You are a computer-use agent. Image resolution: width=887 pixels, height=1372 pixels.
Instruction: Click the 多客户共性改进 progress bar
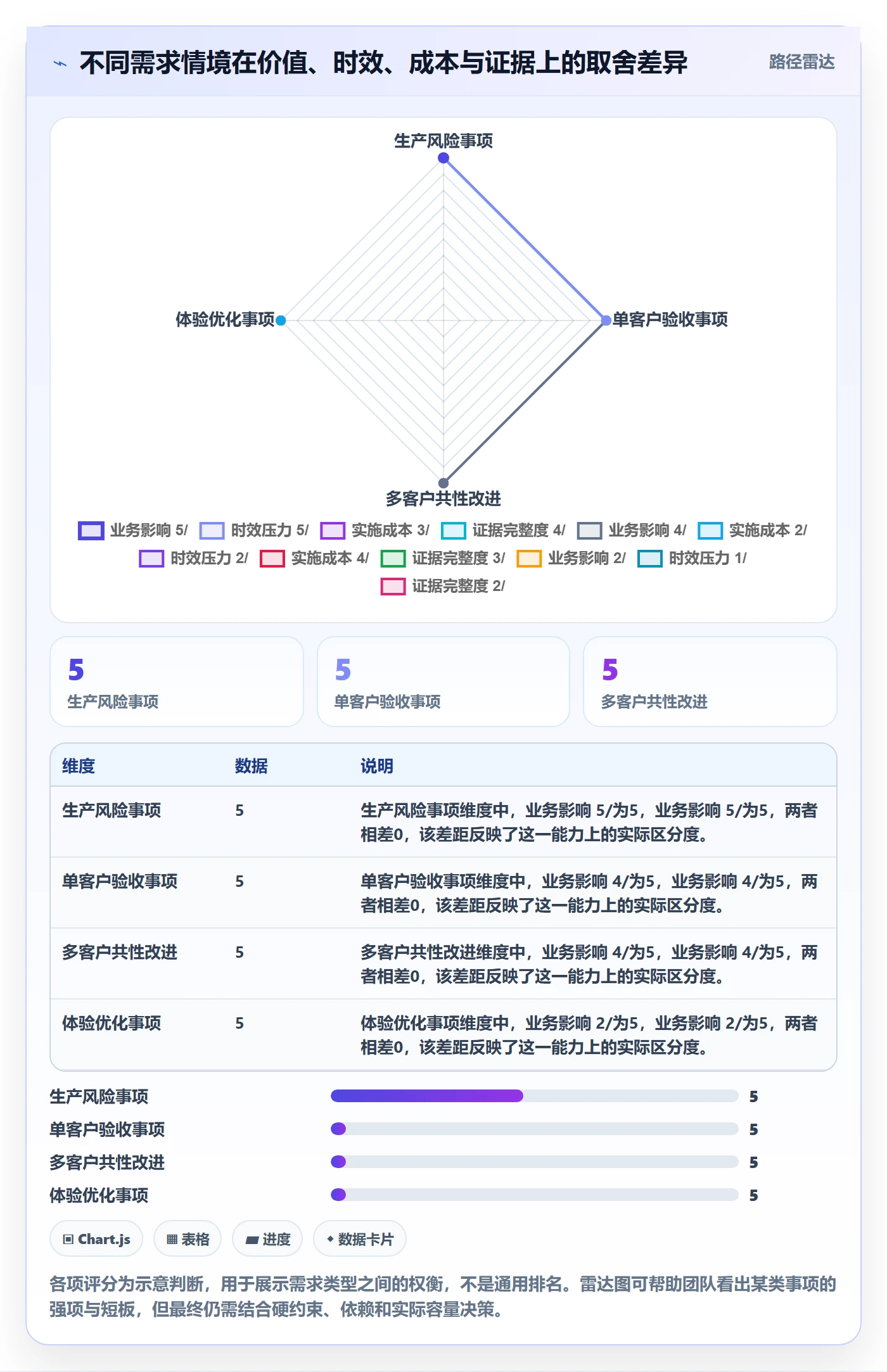tap(535, 1162)
